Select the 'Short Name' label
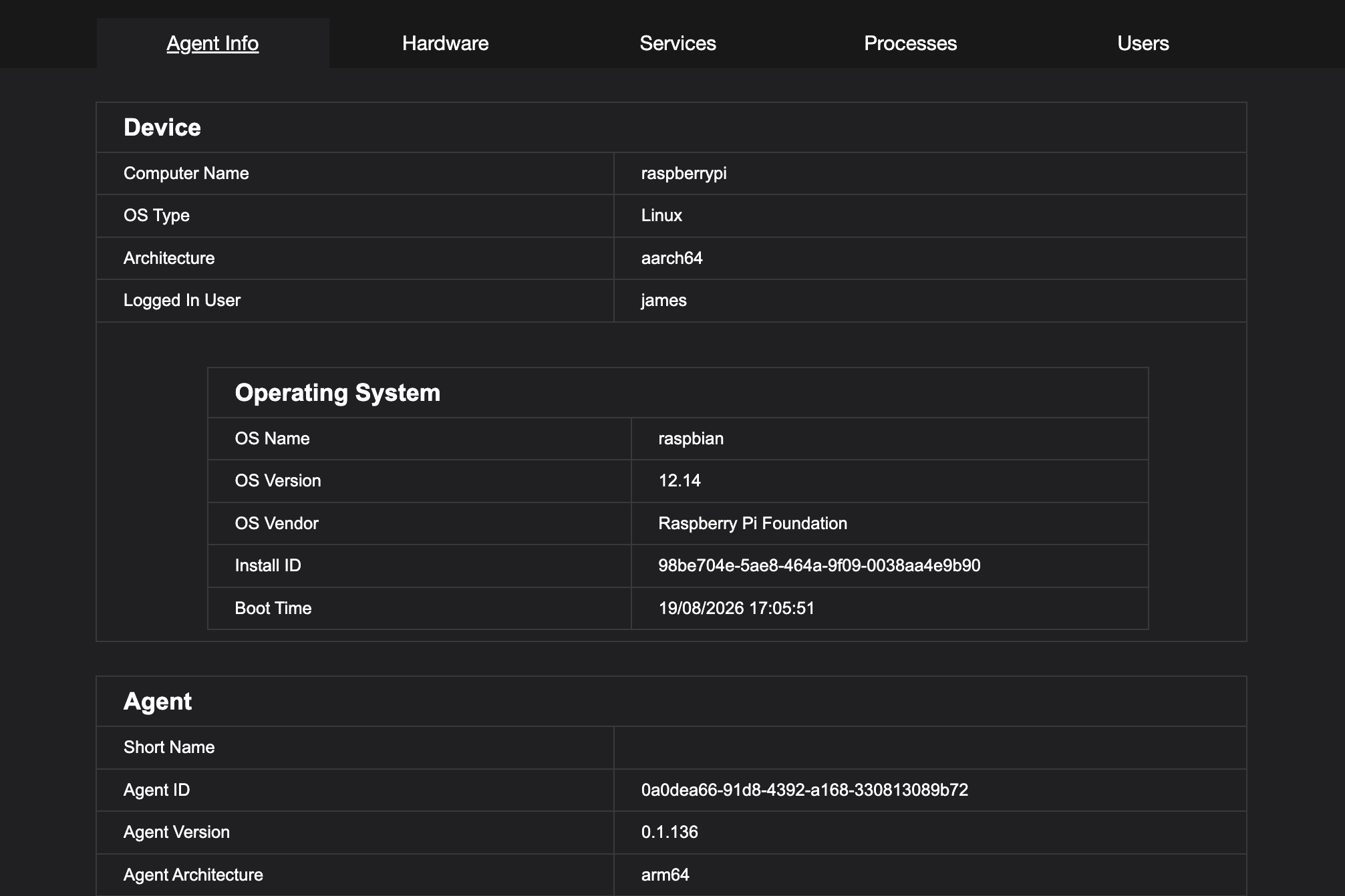The width and height of the screenshot is (1345, 896). 169,747
